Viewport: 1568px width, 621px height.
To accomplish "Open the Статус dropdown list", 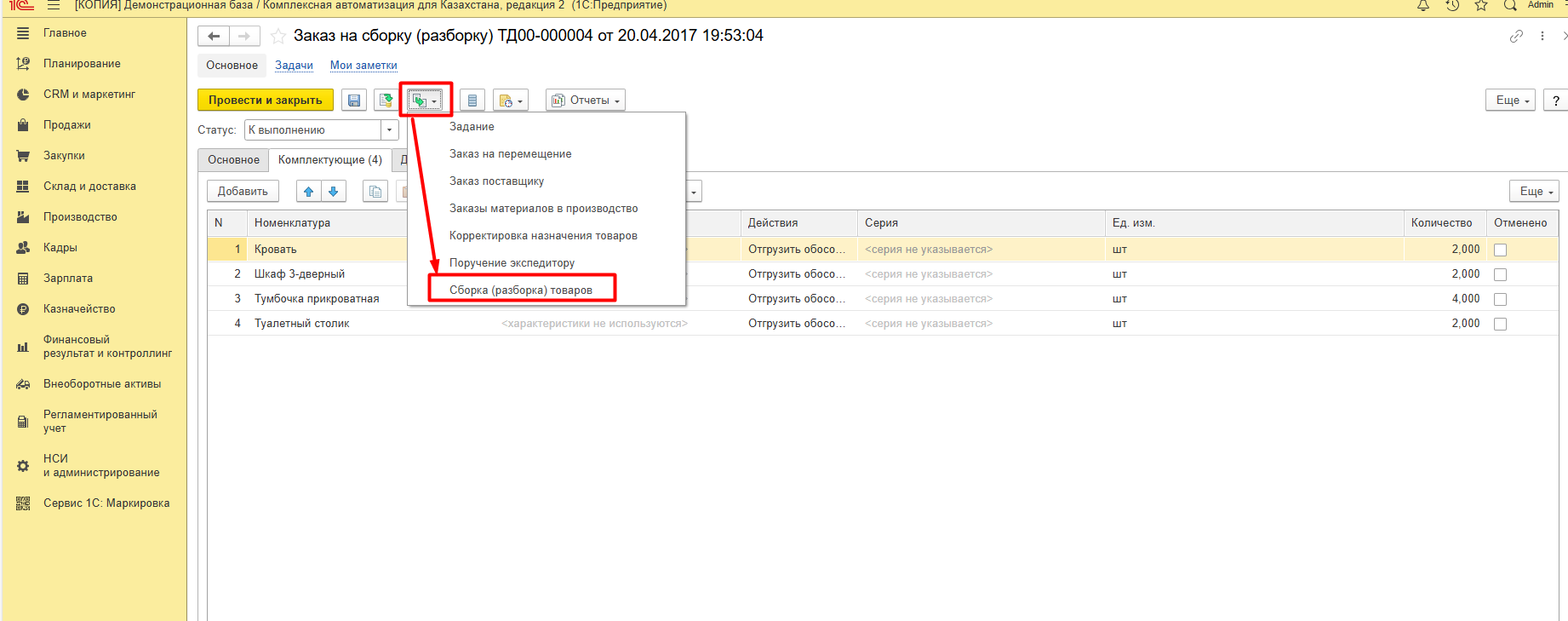I will [x=390, y=130].
